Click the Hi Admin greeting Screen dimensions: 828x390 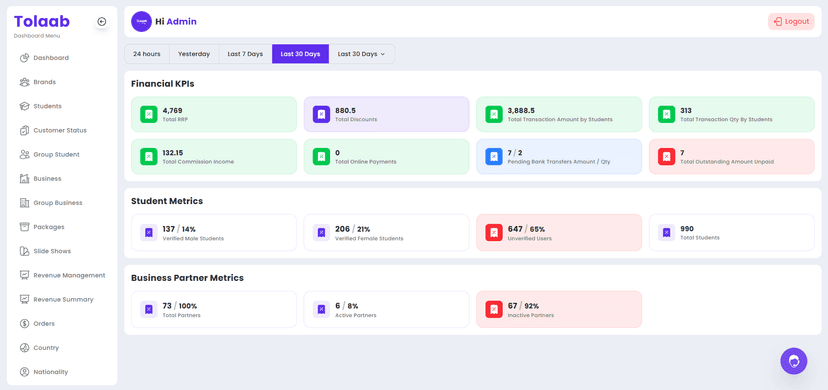(x=176, y=22)
